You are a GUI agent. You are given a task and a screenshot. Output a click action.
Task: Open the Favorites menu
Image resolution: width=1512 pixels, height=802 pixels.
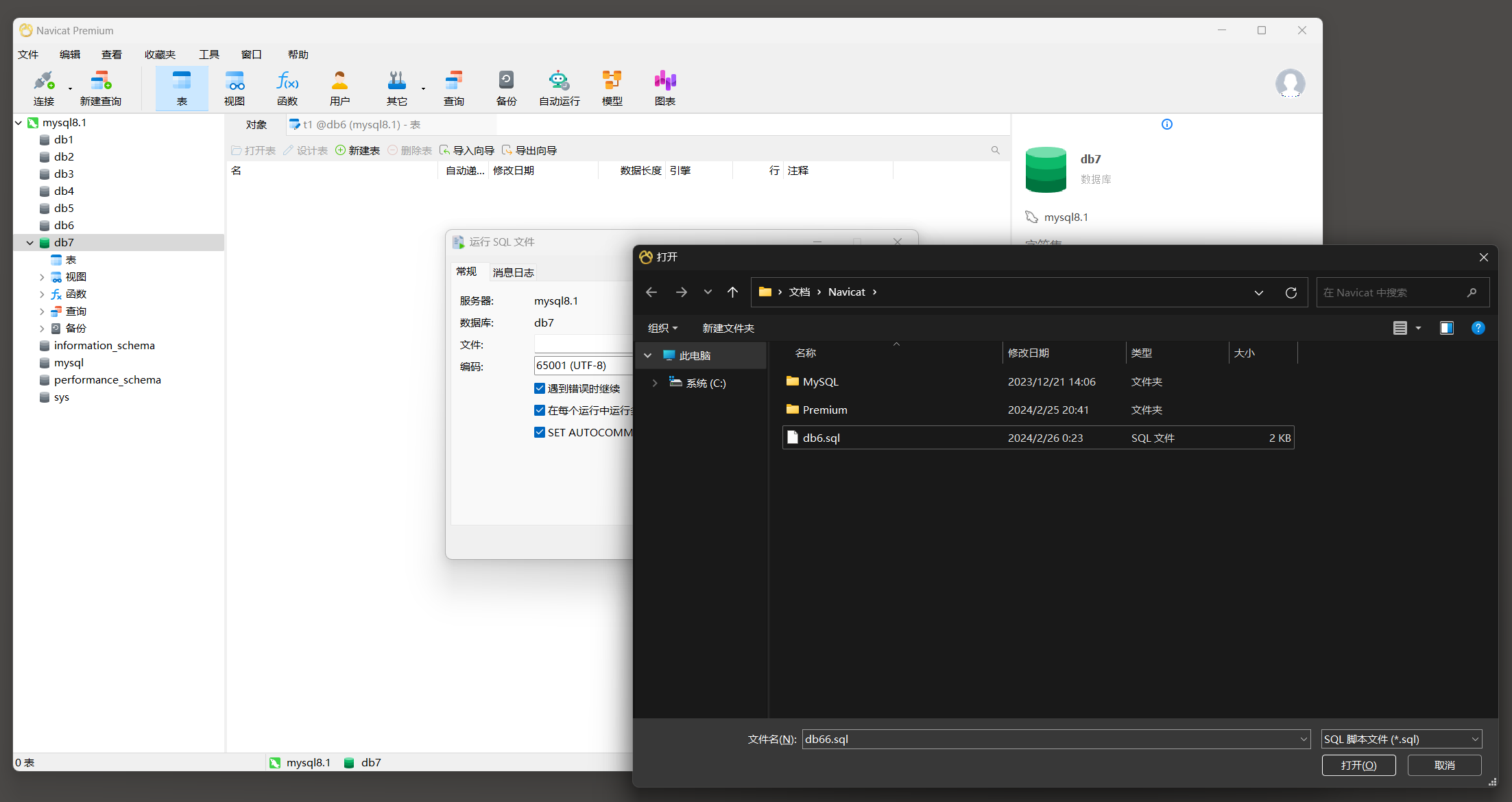pos(160,54)
